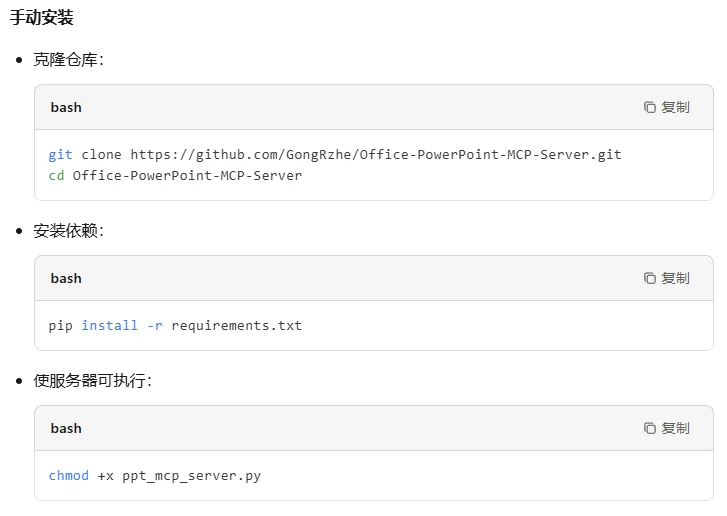Click copy icon for chmod code block

coord(650,428)
